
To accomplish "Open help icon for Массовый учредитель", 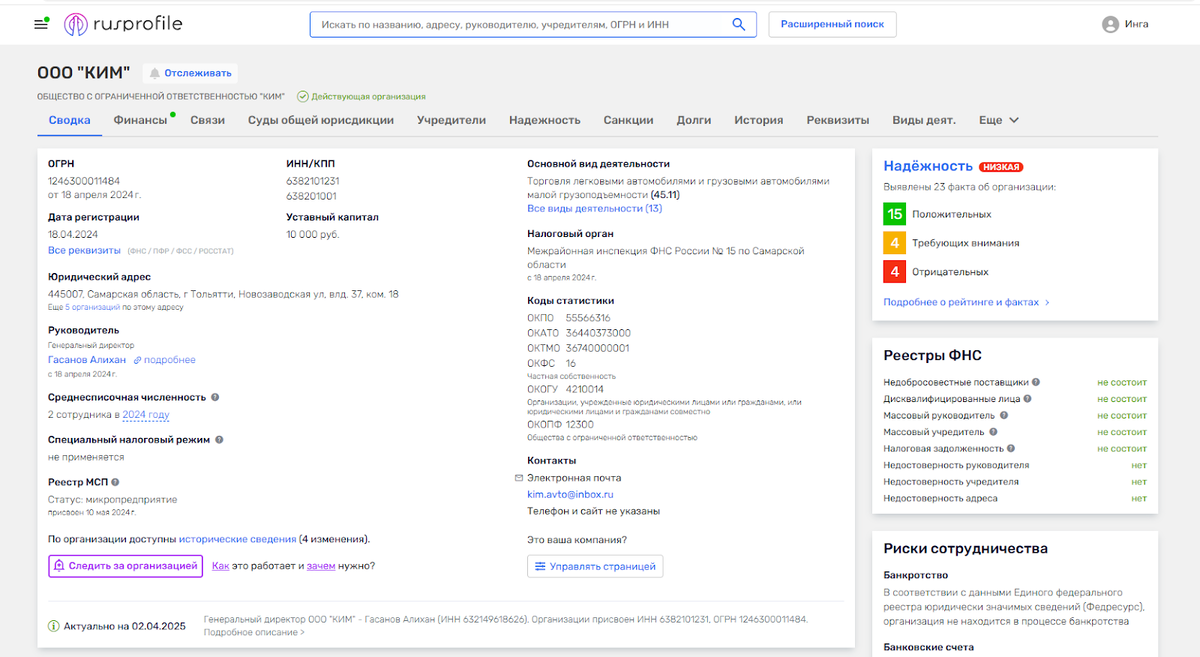I will click(x=993, y=432).
